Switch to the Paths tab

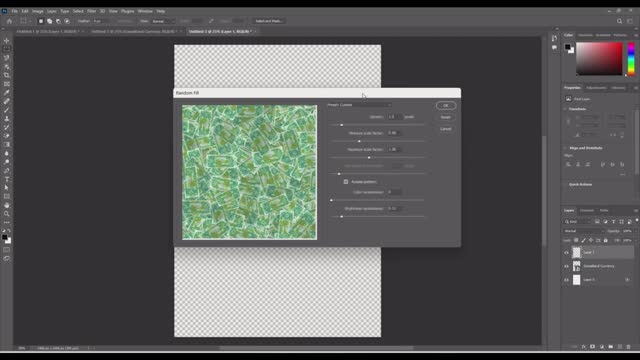pyautogui.click(x=604, y=211)
